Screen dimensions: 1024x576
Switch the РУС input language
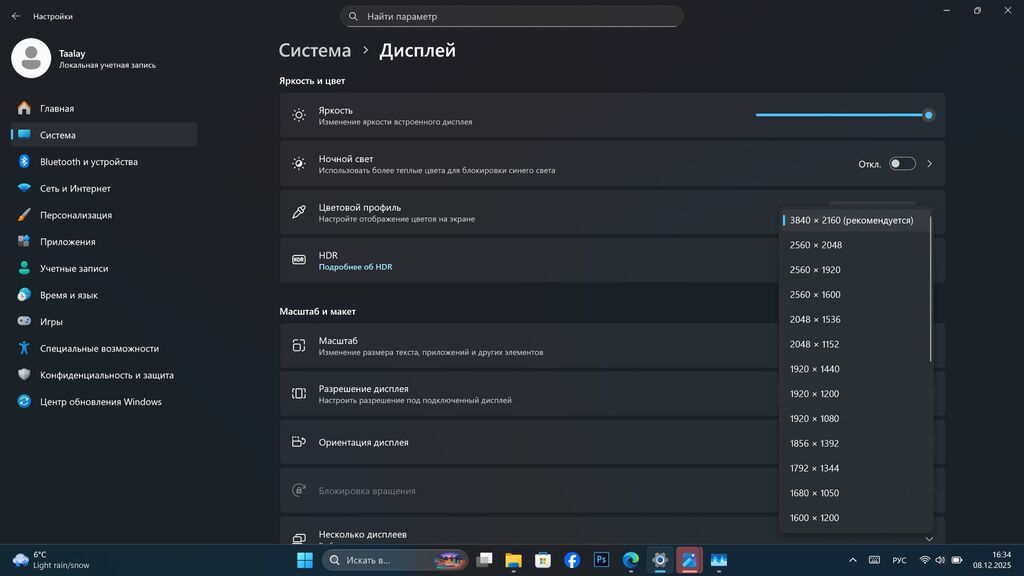pos(899,560)
